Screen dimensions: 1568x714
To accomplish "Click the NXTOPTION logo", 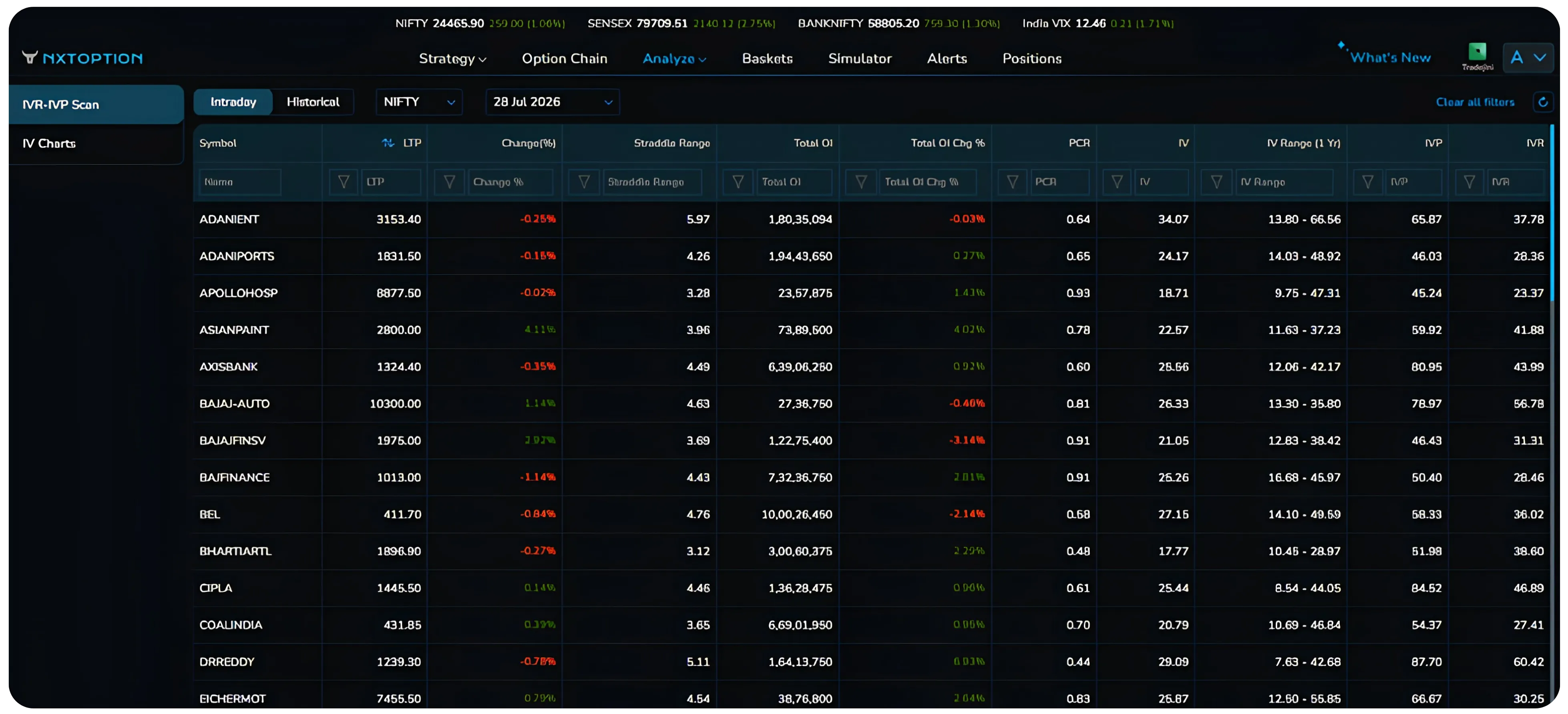I will pos(82,58).
